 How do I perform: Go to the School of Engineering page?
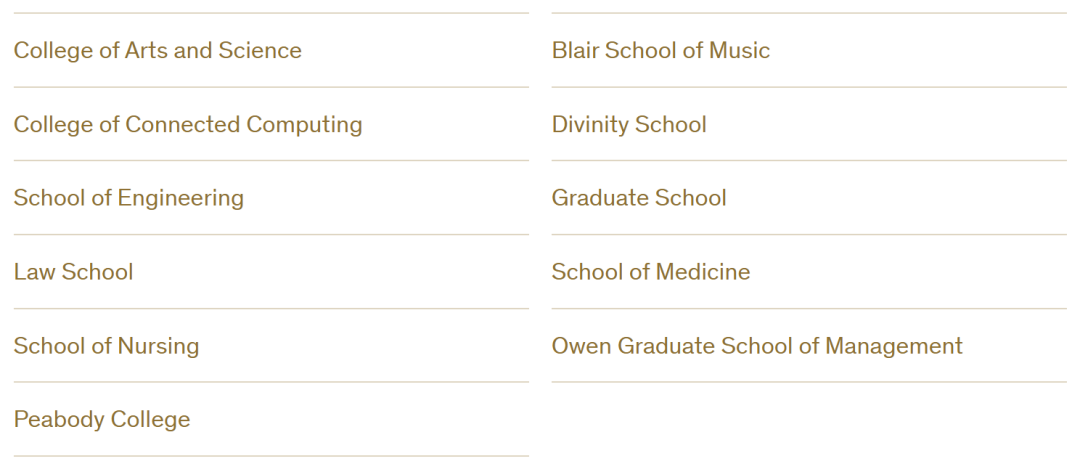coord(128,198)
